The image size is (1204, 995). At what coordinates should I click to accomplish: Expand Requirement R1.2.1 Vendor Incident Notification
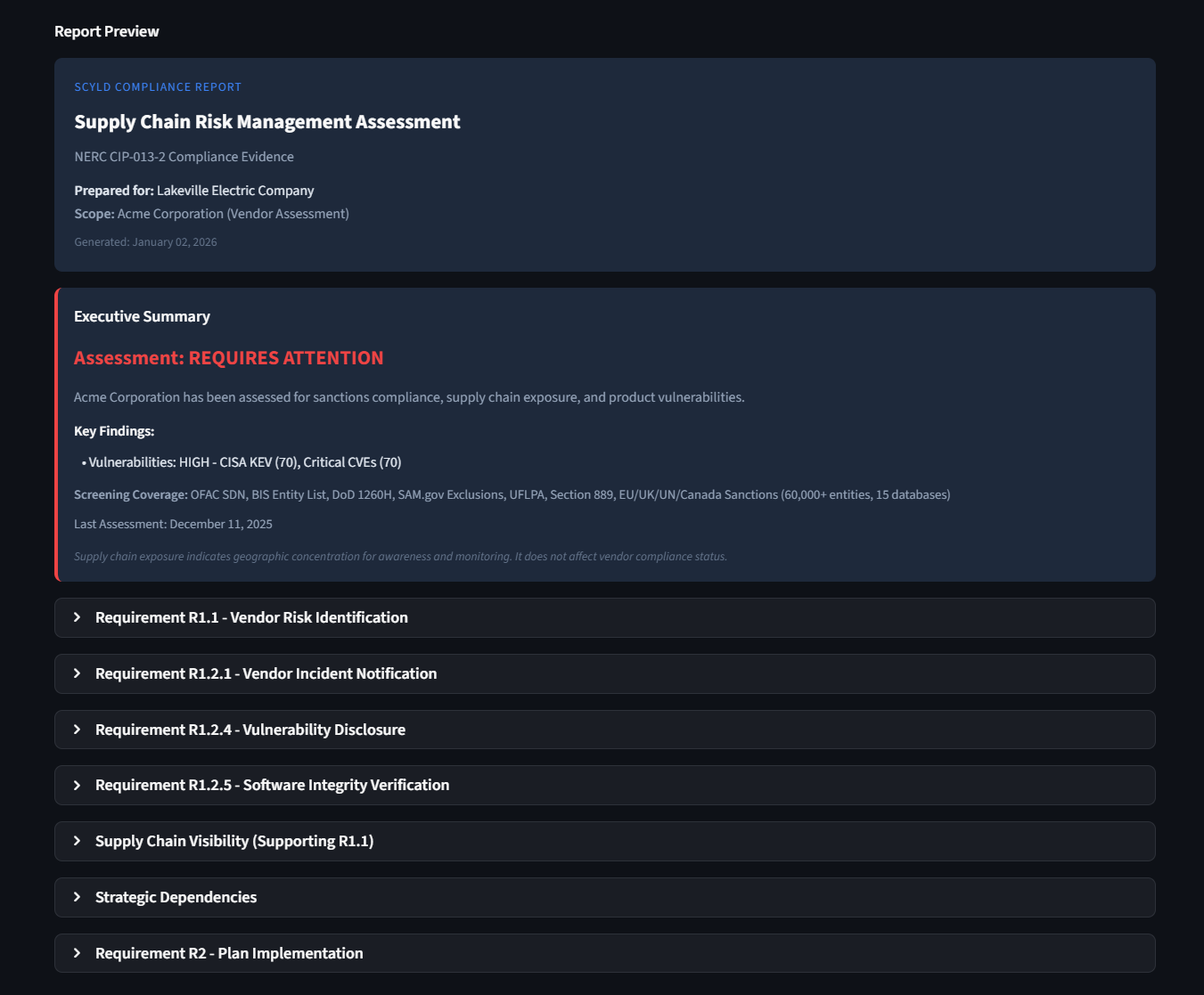(604, 673)
